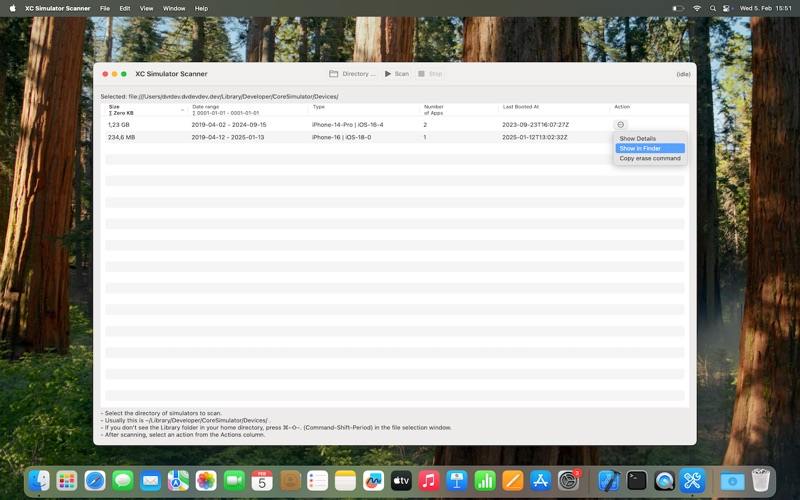Screen dimensions: 800x500
Task: Click the Selected directory path text
Action: point(219,96)
